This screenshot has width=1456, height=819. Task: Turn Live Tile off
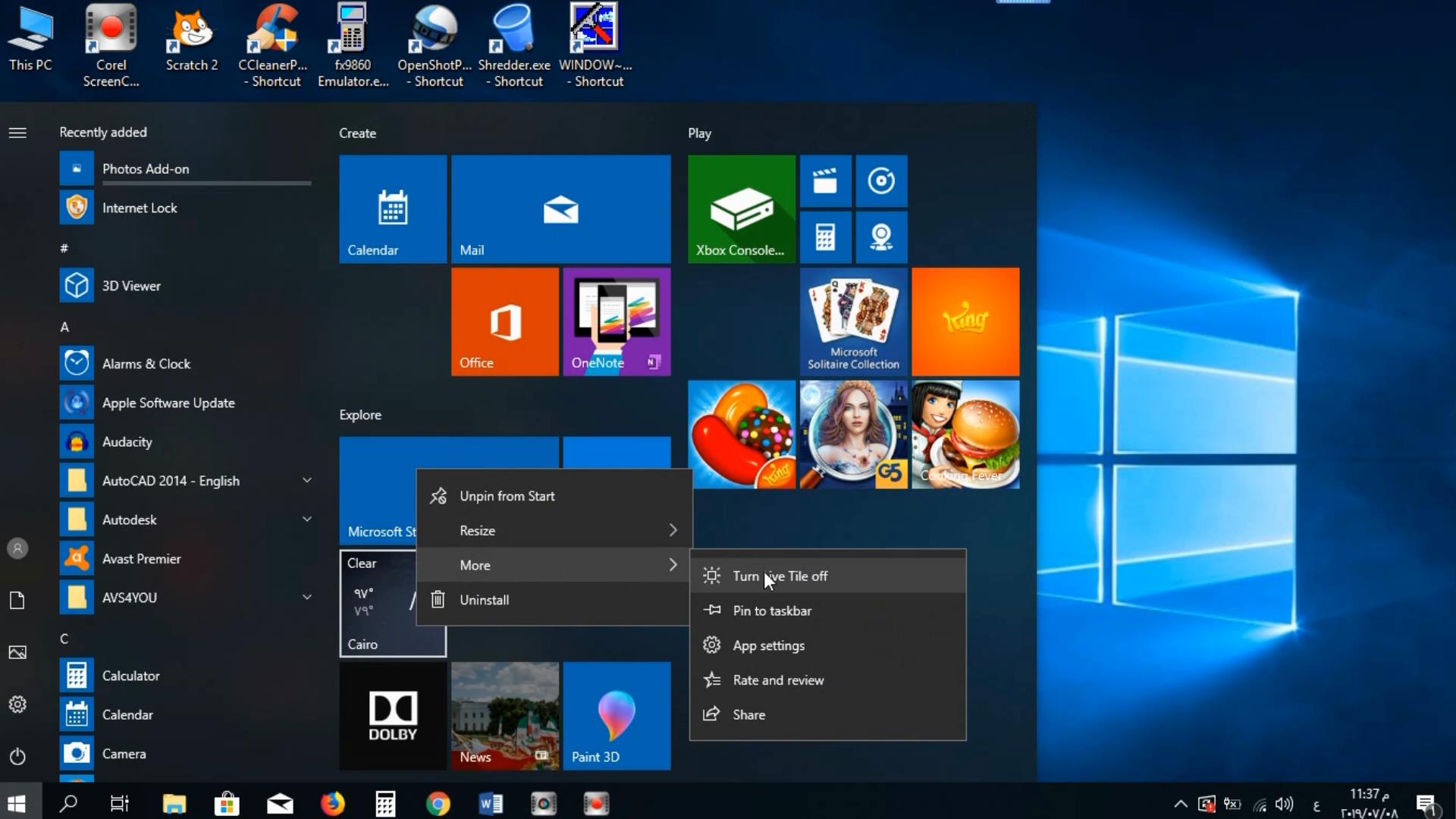pos(827,576)
